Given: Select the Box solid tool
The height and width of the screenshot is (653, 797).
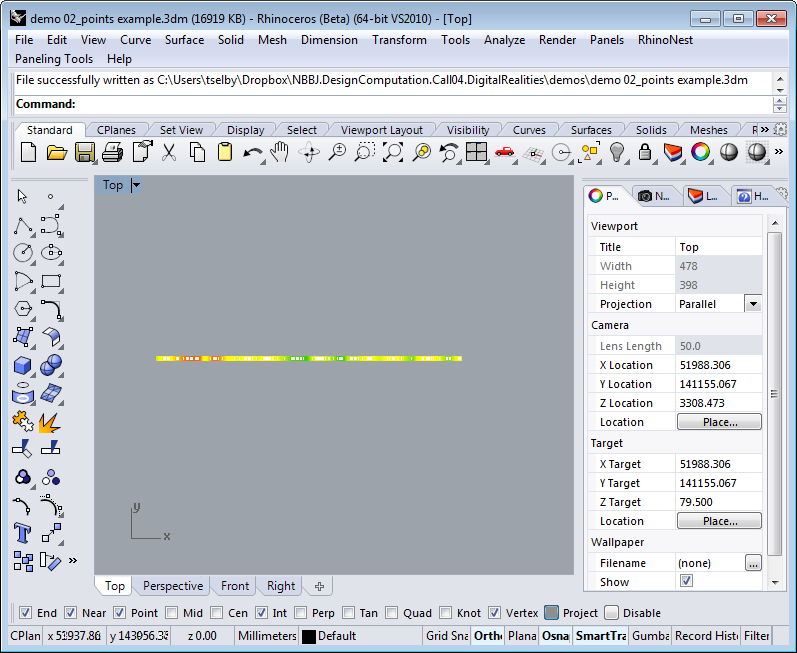Looking at the screenshot, I should click(23, 365).
